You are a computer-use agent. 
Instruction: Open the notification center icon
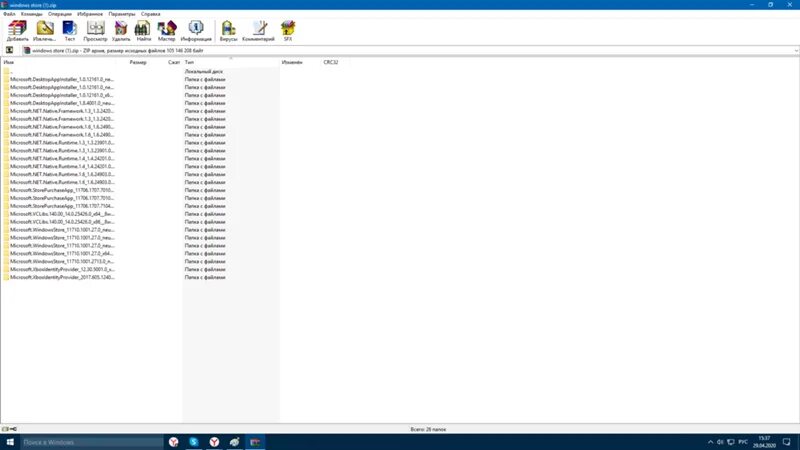click(x=787, y=442)
